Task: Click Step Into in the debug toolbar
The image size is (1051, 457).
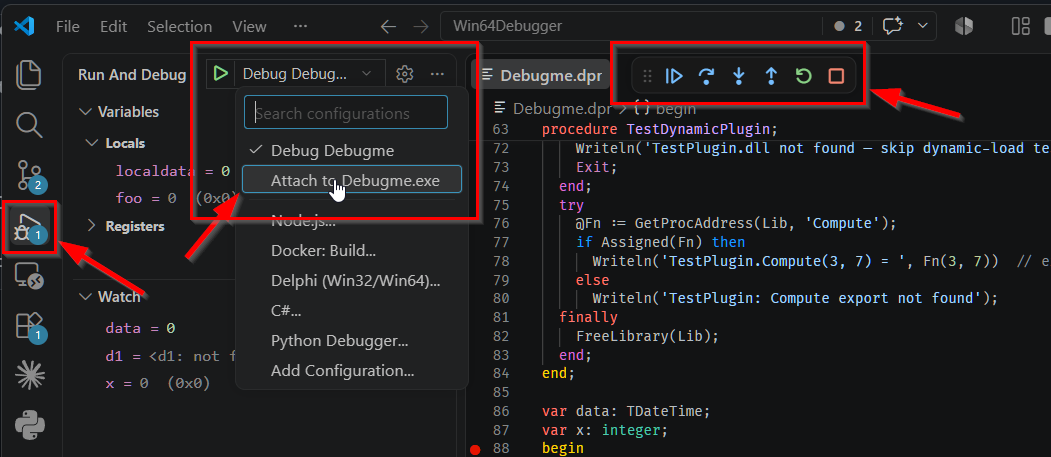Action: tap(739, 76)
